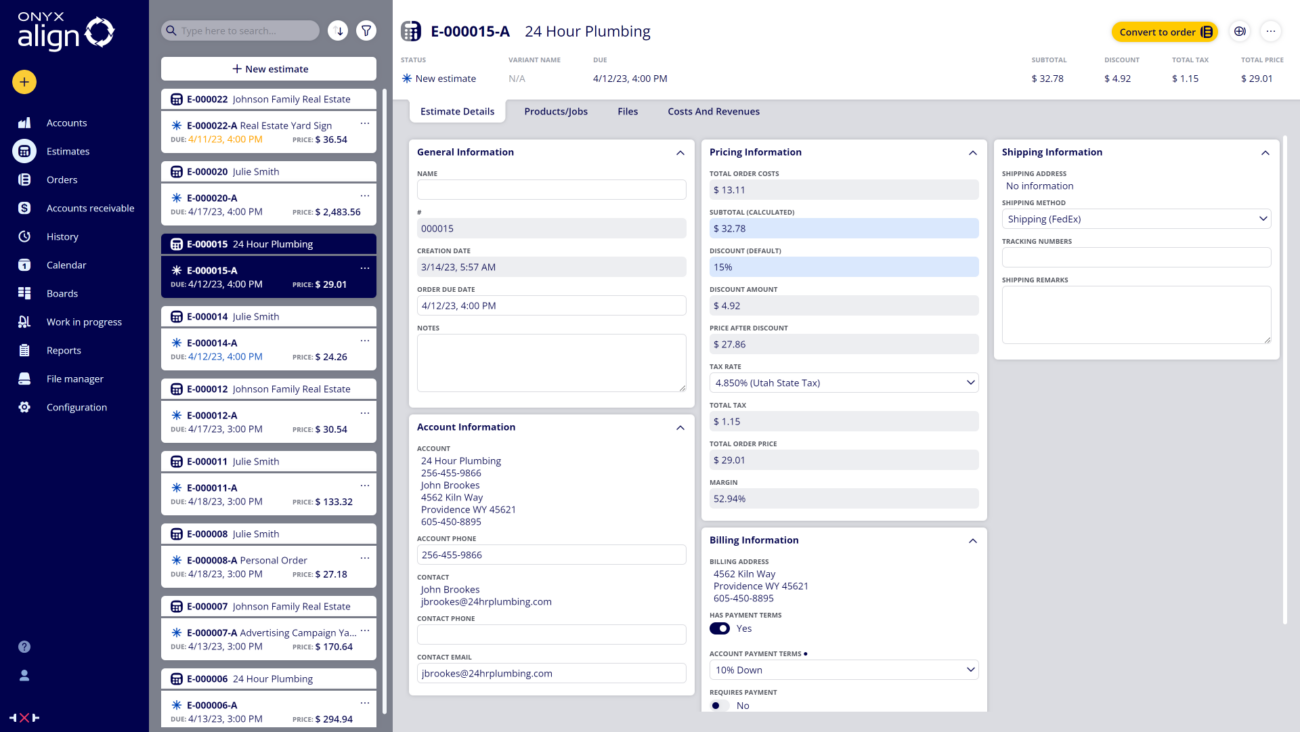
Task: Go to Orders in sidebar
Action: coord(62,180)
